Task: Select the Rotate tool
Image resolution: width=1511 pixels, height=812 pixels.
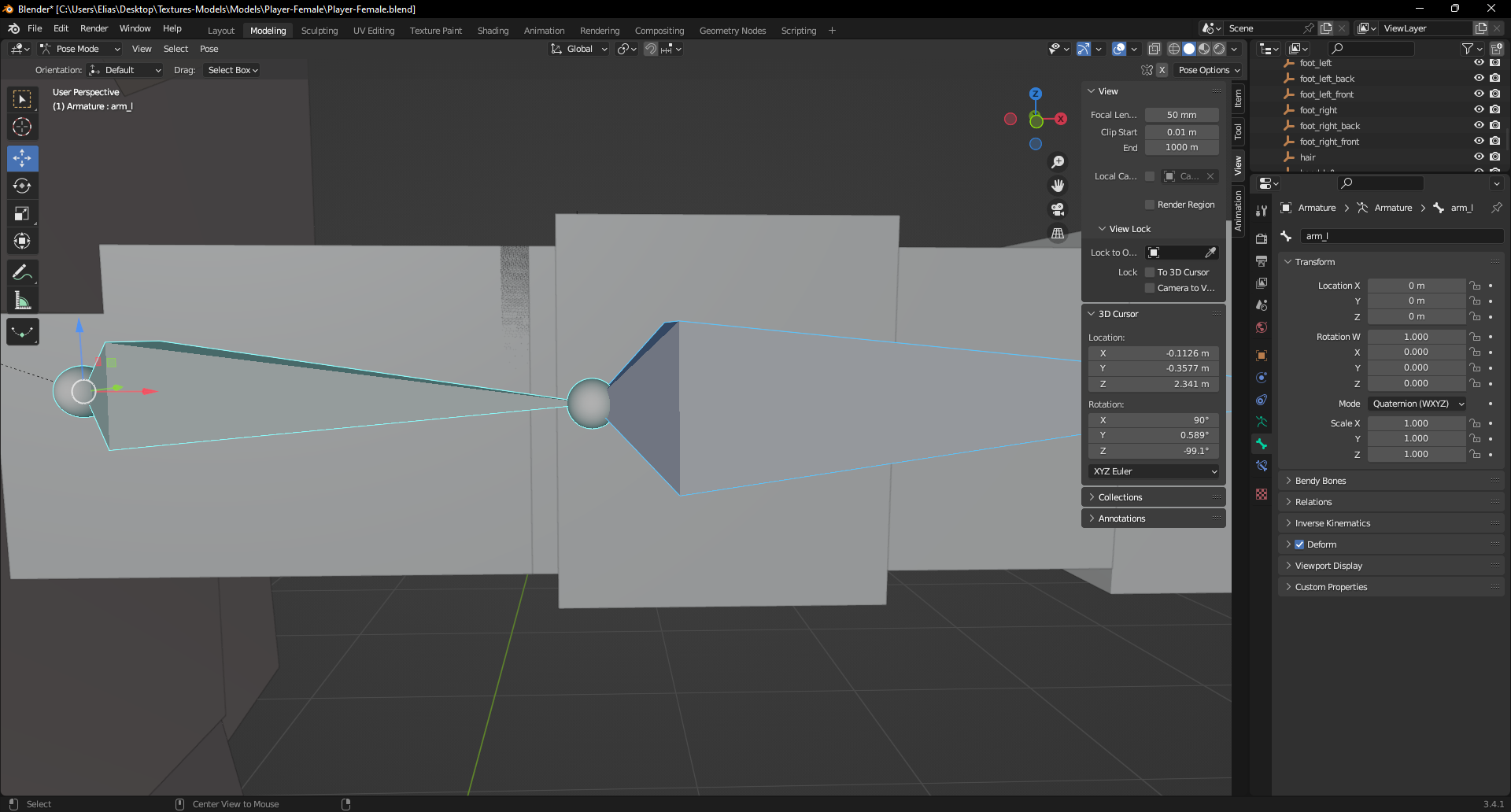Action: tap(23, 186)
